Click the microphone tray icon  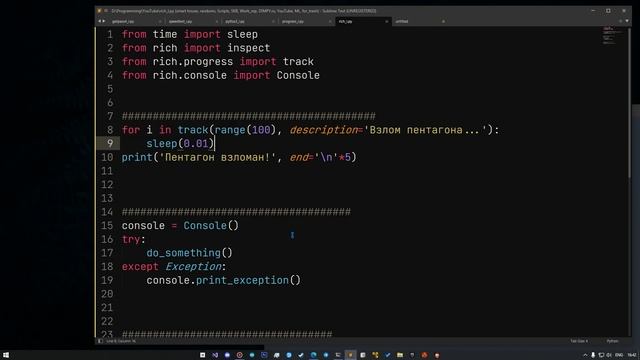593,355
